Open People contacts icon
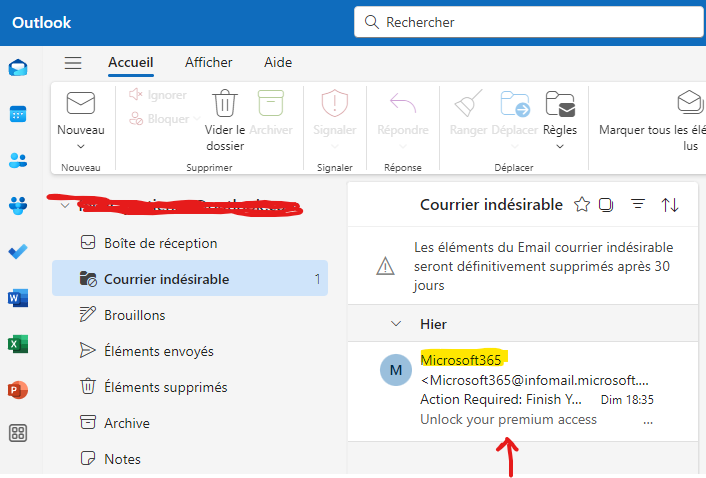Screen dimensions: 706x478 coord(18,160)
